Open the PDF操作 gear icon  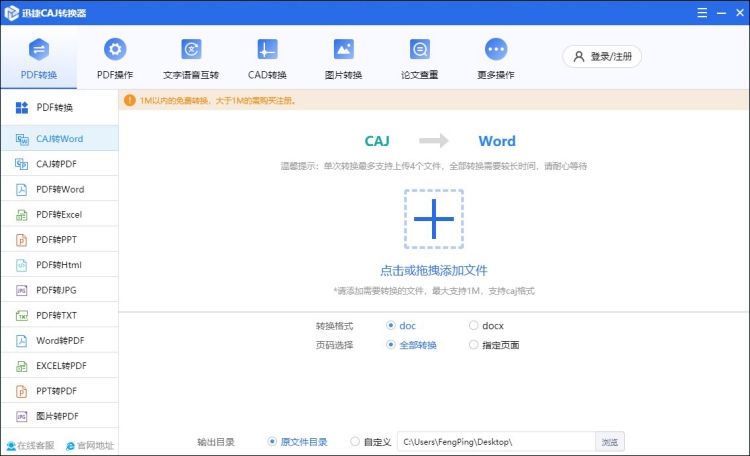point(115,49)
